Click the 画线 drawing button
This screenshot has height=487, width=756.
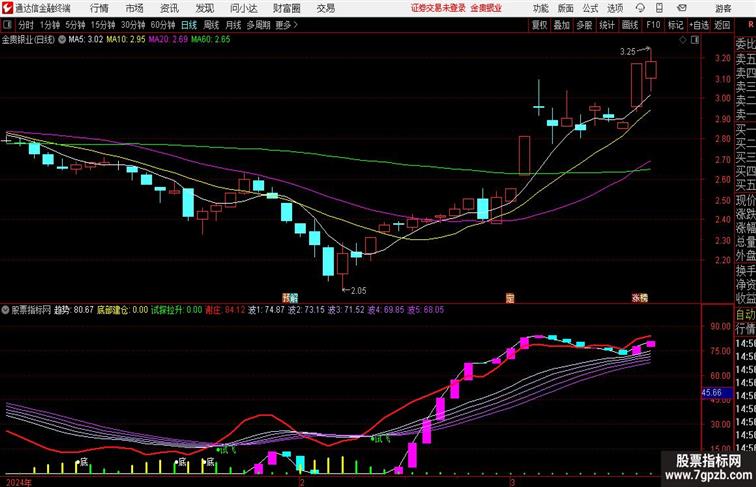[x=630, y=25]
